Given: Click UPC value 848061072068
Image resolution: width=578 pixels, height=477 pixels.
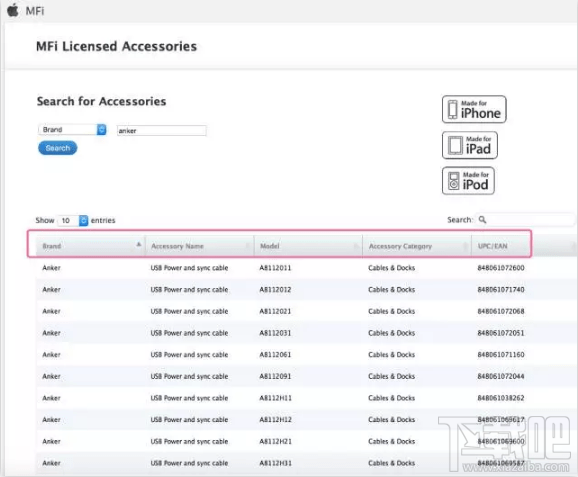Looking at the screenshot, I should point(501,311).
